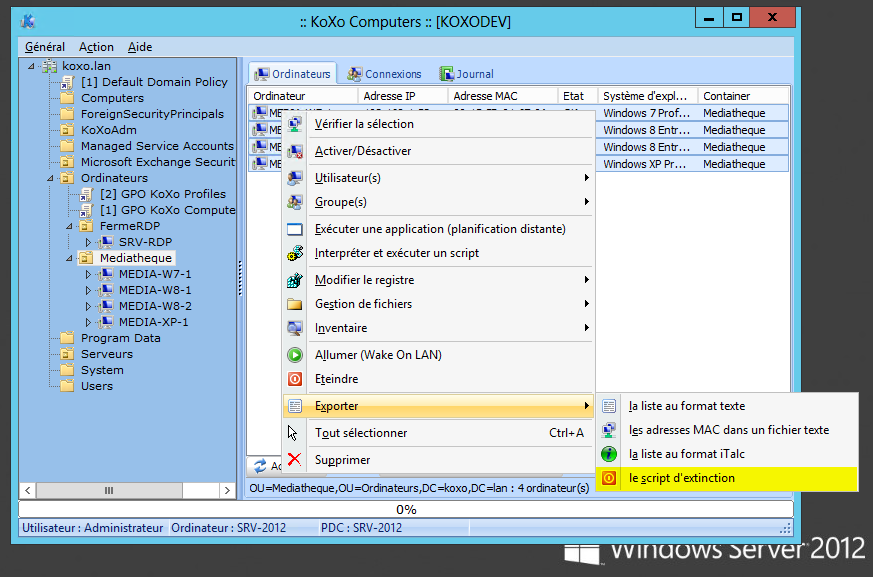The height and width of the screenshot is (577, 873).
Task: Click the liste au format texte icon
Action: [x=609, y=406]
